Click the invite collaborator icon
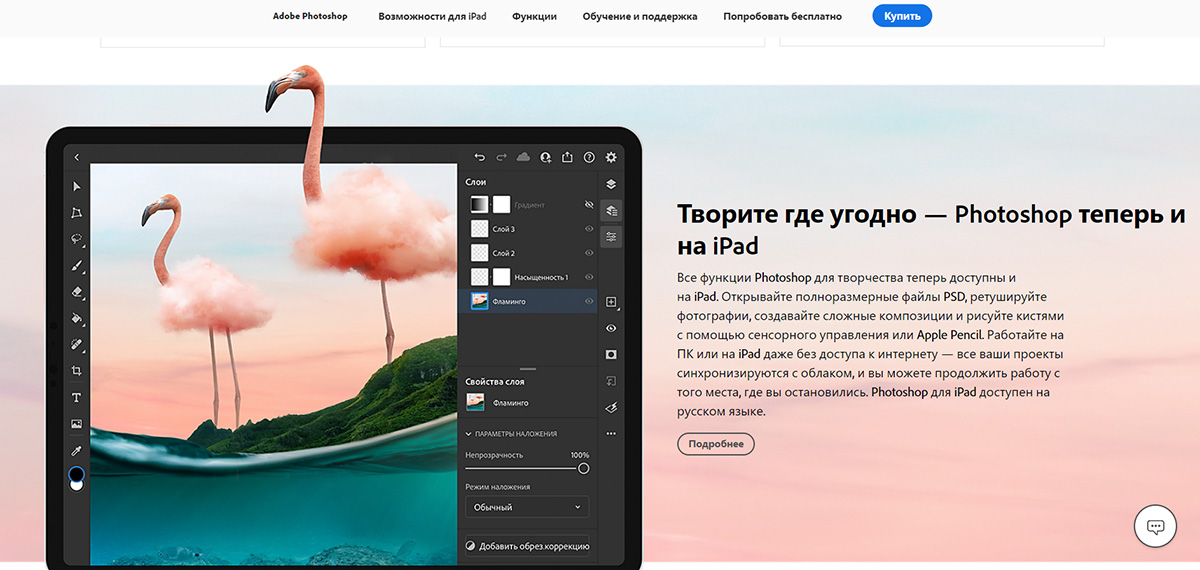The height and width of the screenshot is (570, 1200). pos(546,157)
